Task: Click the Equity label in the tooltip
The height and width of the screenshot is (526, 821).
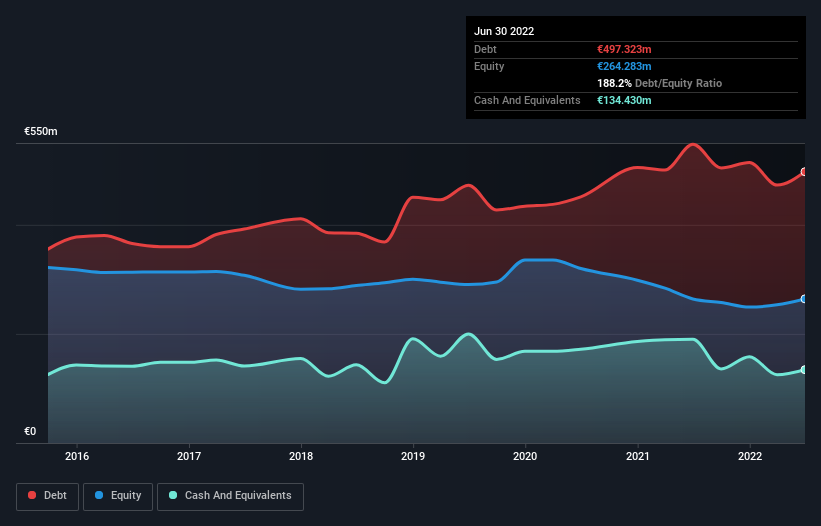Action: (x=489, y=66)
